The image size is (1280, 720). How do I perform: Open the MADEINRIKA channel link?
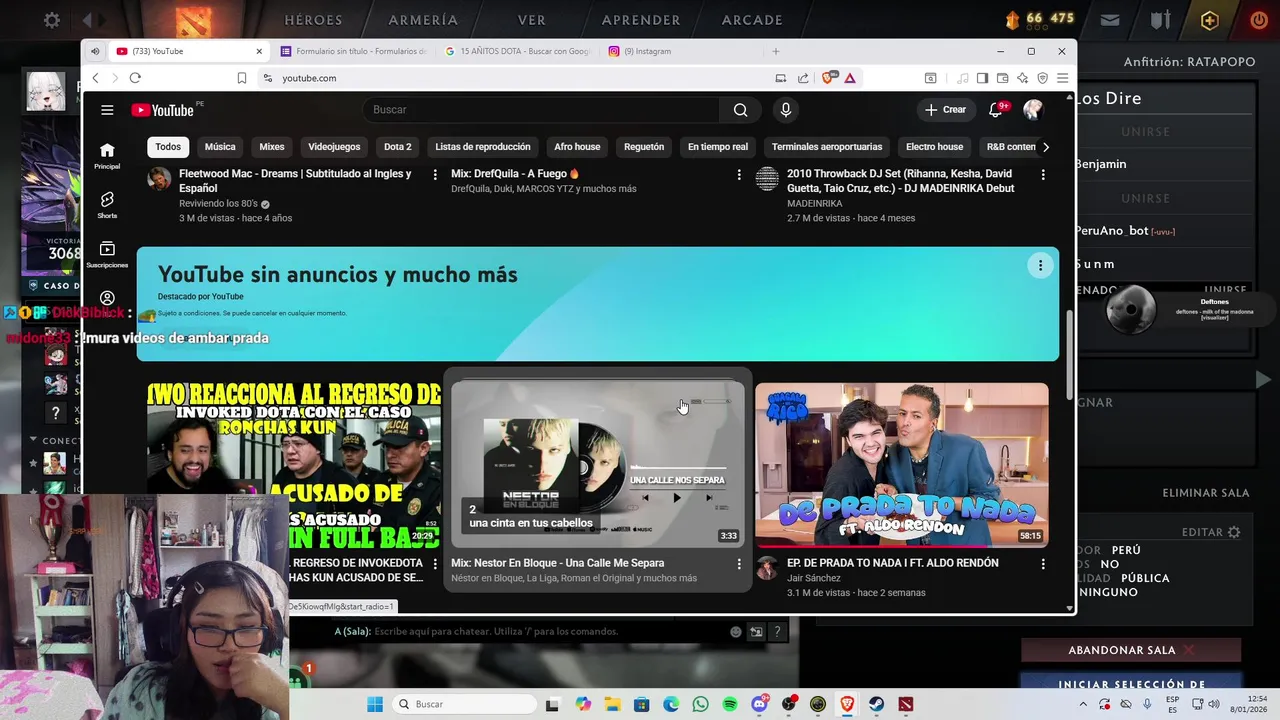814,203
